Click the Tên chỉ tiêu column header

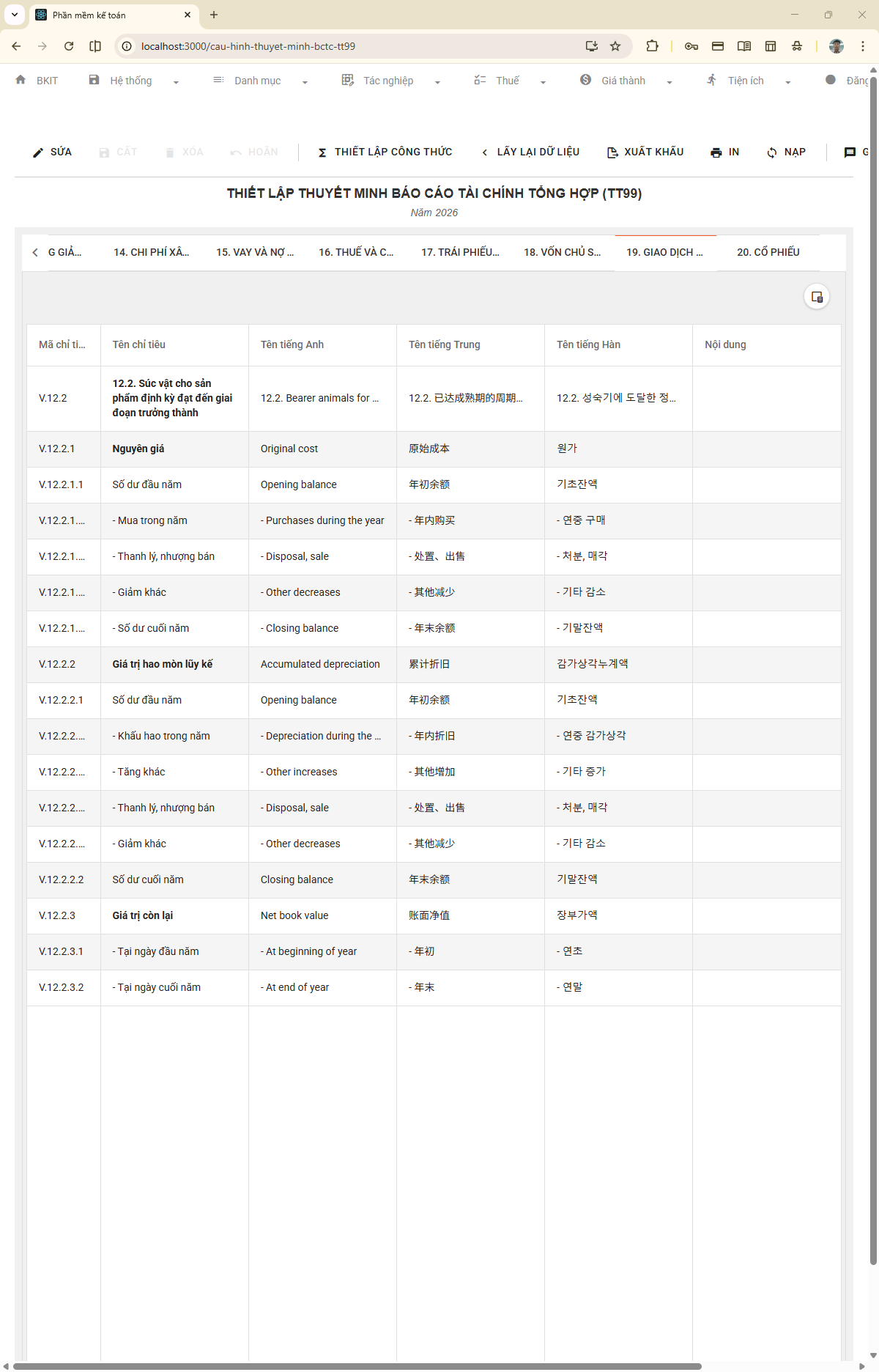tap(174, 344)
